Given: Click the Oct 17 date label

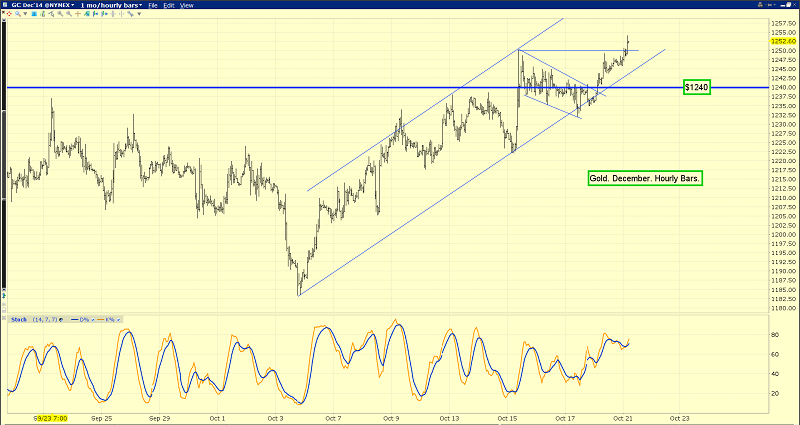Looking at the screenshot, I should tap(566, 418).
